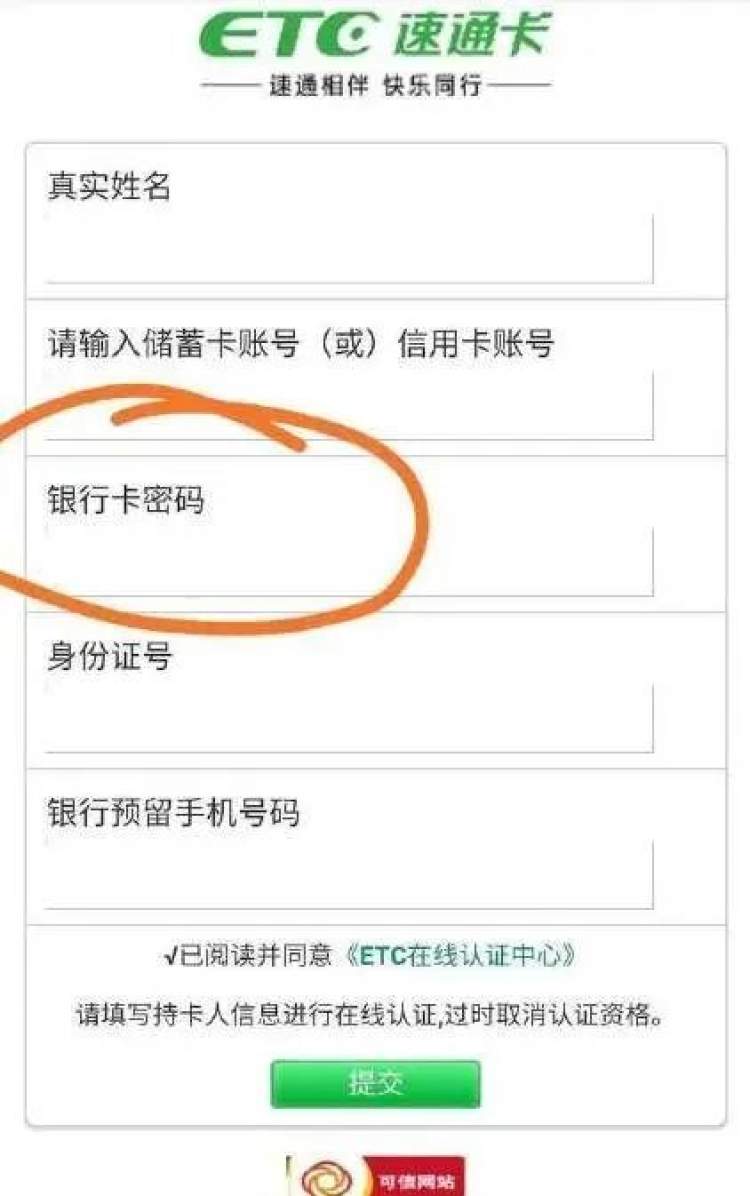Viewport: 750px width, 1196px height.
Task: Open the 《ETC在线认证中心》 agreement link
Action: pos(461,955)
